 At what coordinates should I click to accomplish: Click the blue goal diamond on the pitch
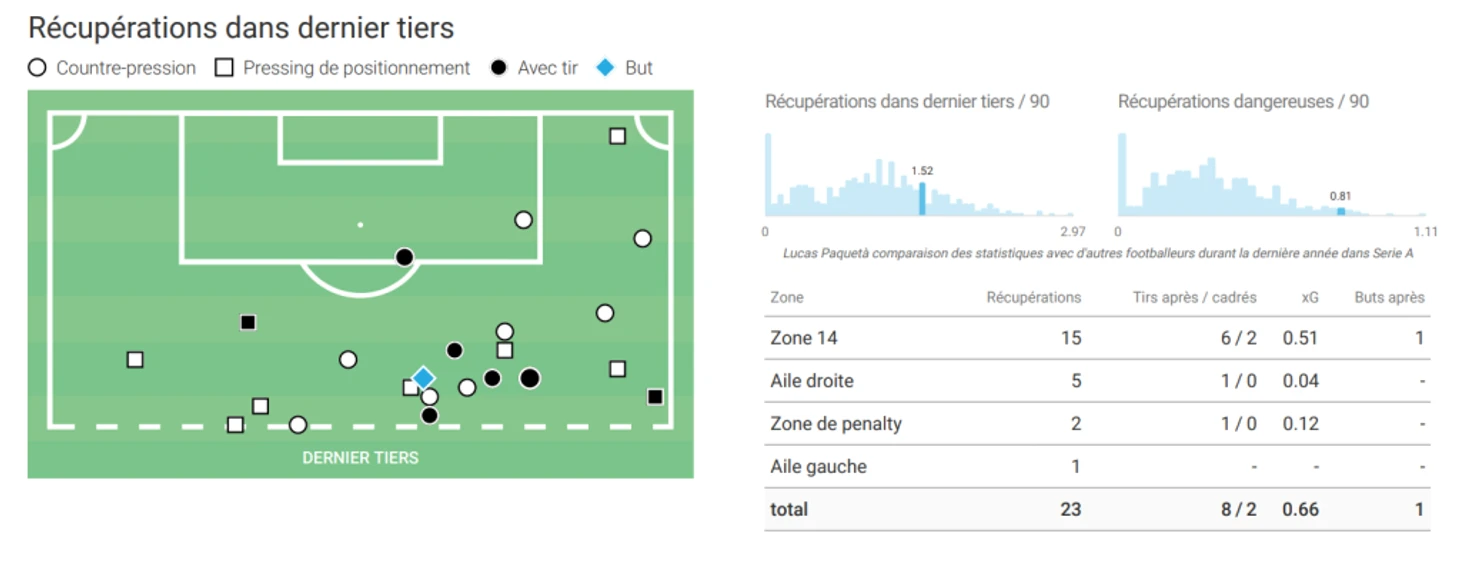(424, 378)
